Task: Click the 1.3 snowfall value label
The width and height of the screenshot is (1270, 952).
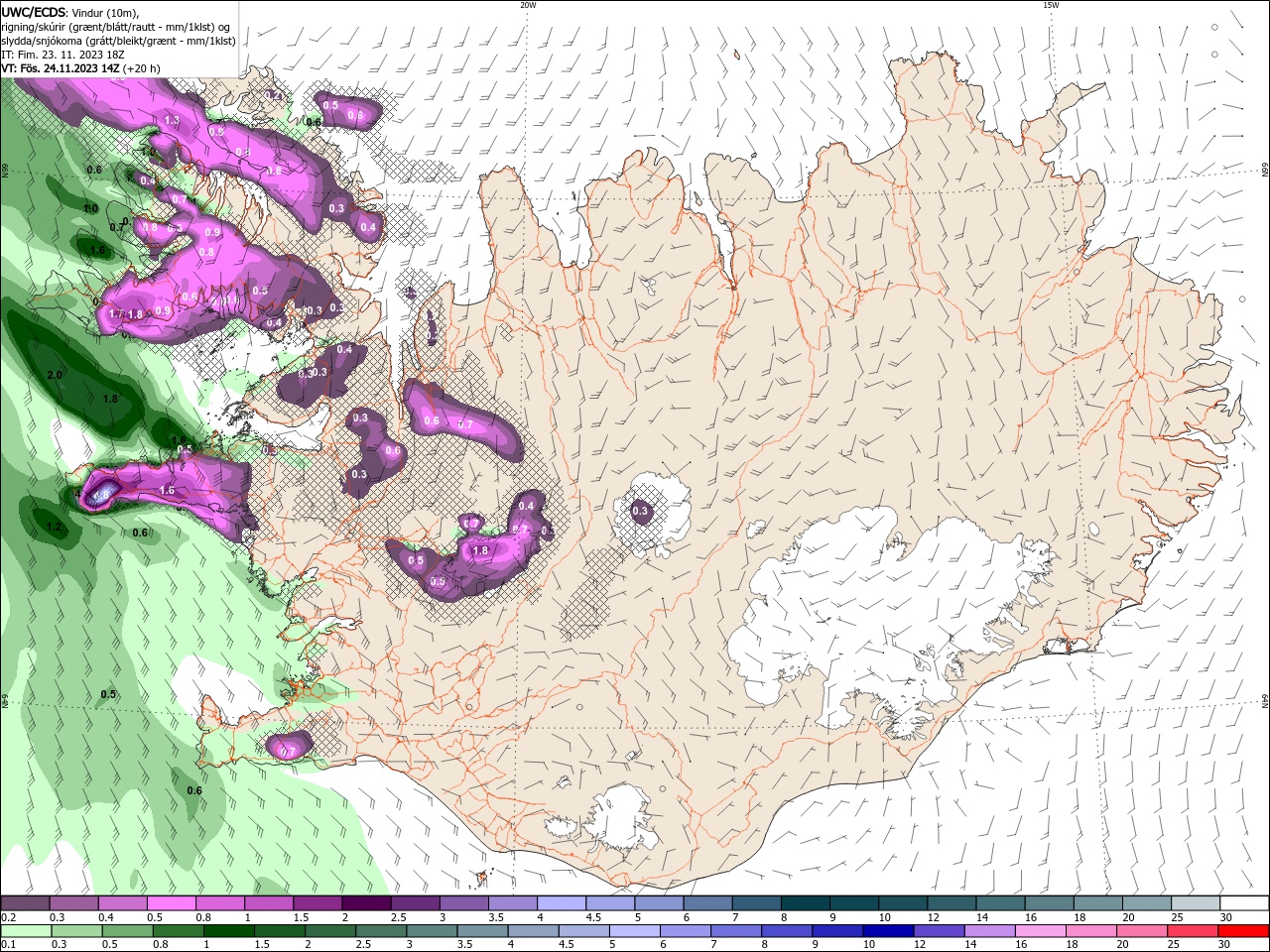Action: click(x=172, y=120)
